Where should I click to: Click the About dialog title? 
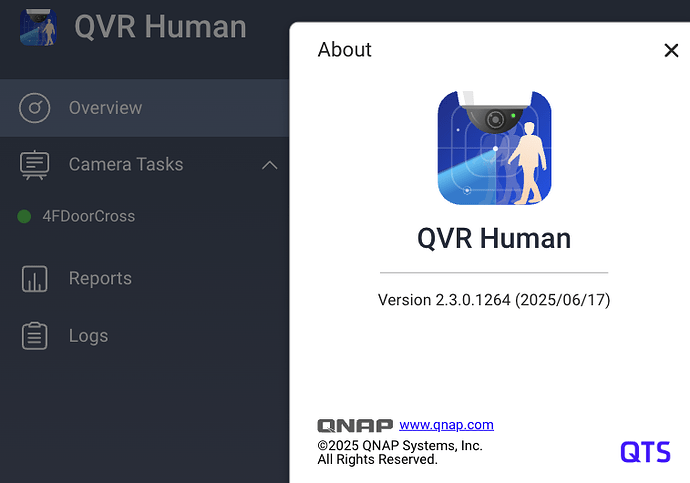[345, 49]
